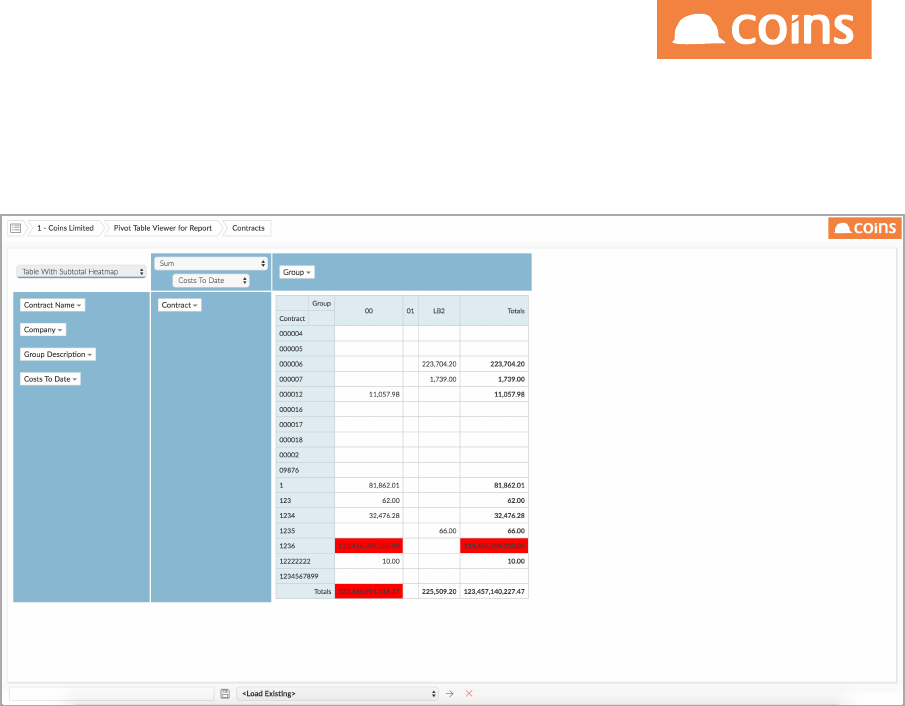Click row label 000017

pyautogui.click(x=291, y=424)
